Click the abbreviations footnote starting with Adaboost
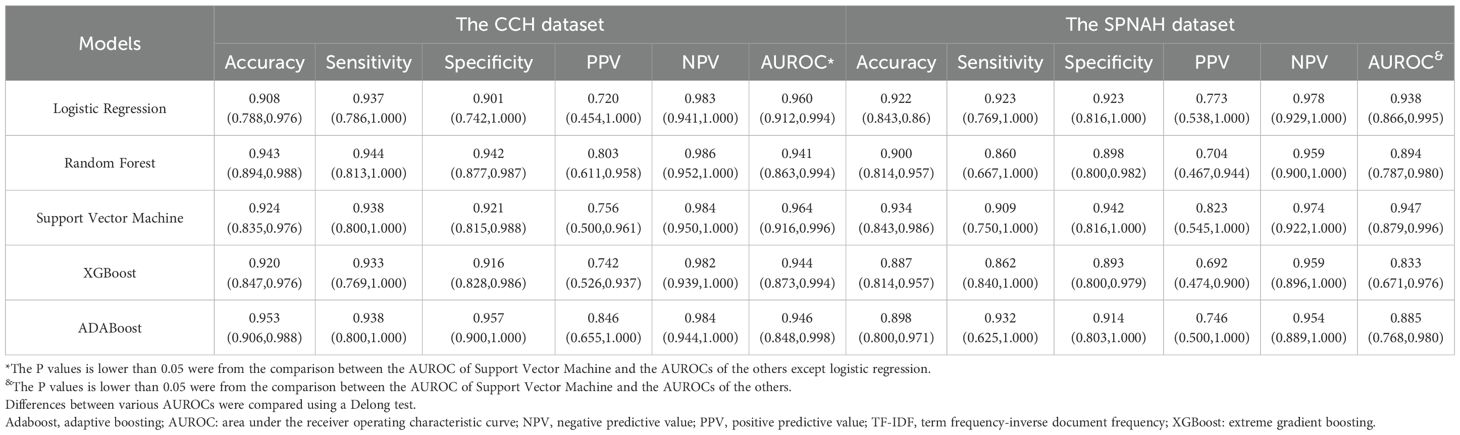The image size is (1460, 435). (x=690, y=423)
